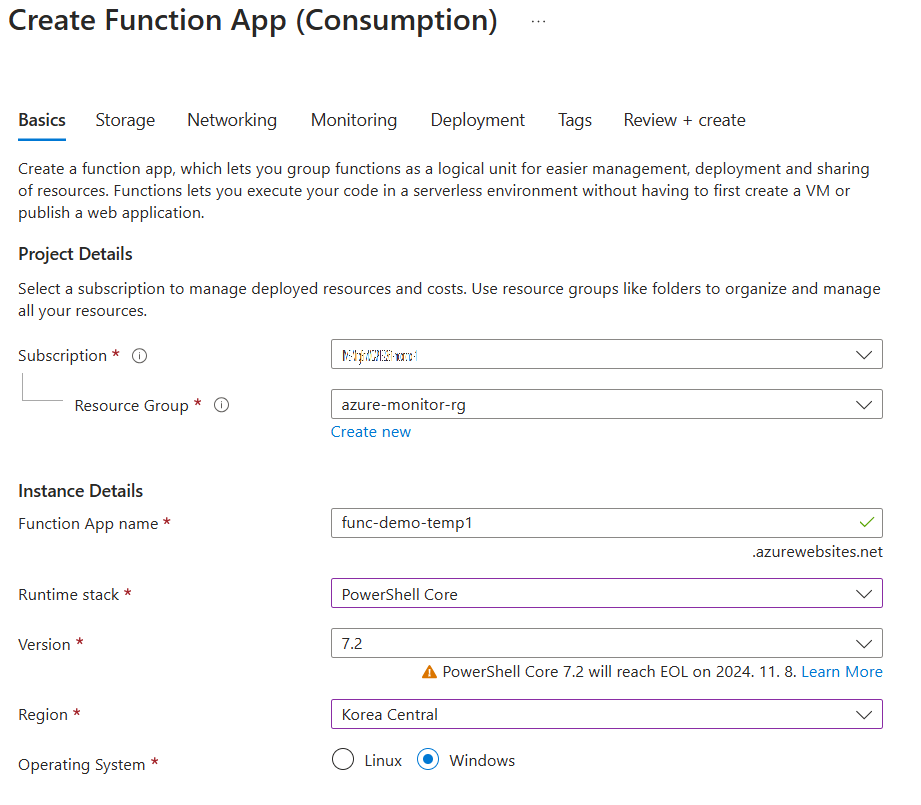This screenshot has width=921, height=805.
Task: Click the Subscription info icon
Action: coord(140,356)
